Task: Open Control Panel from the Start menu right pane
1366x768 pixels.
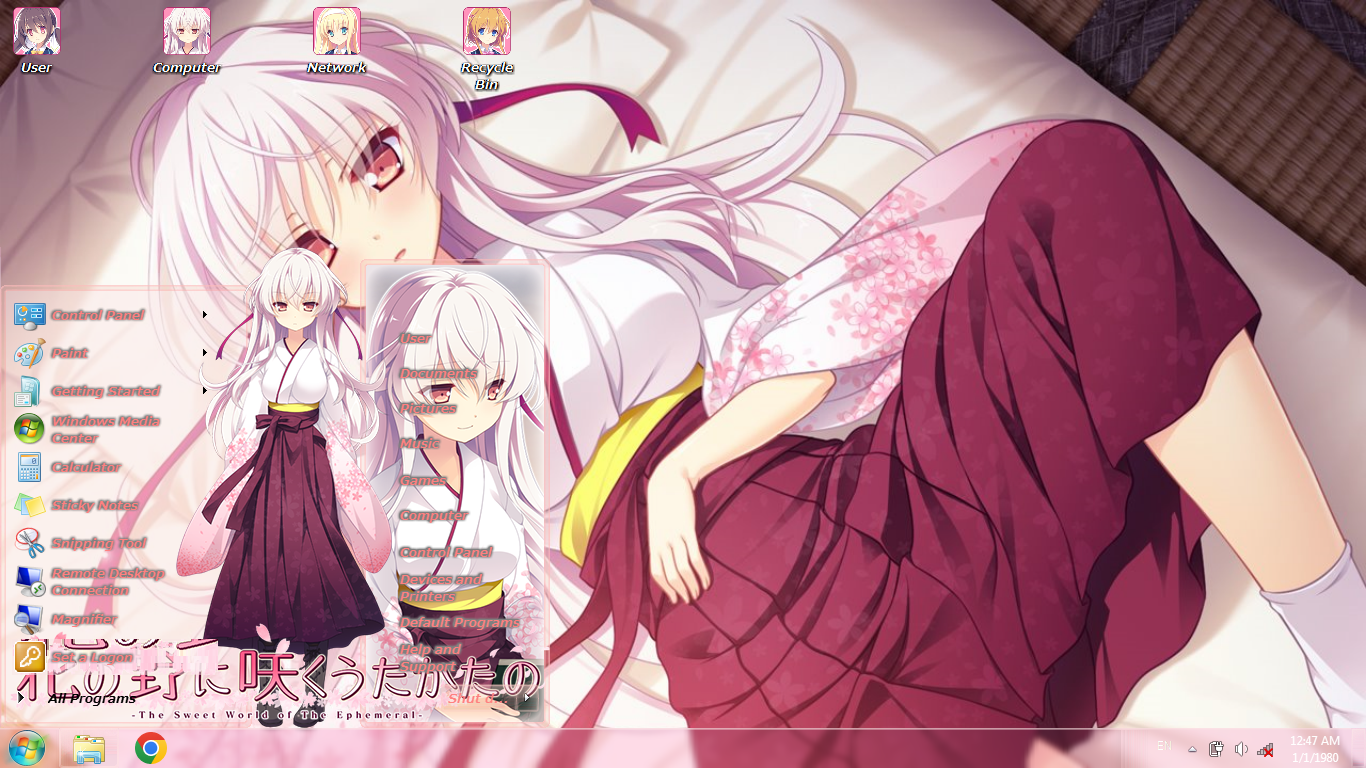Action: point(445,552)
